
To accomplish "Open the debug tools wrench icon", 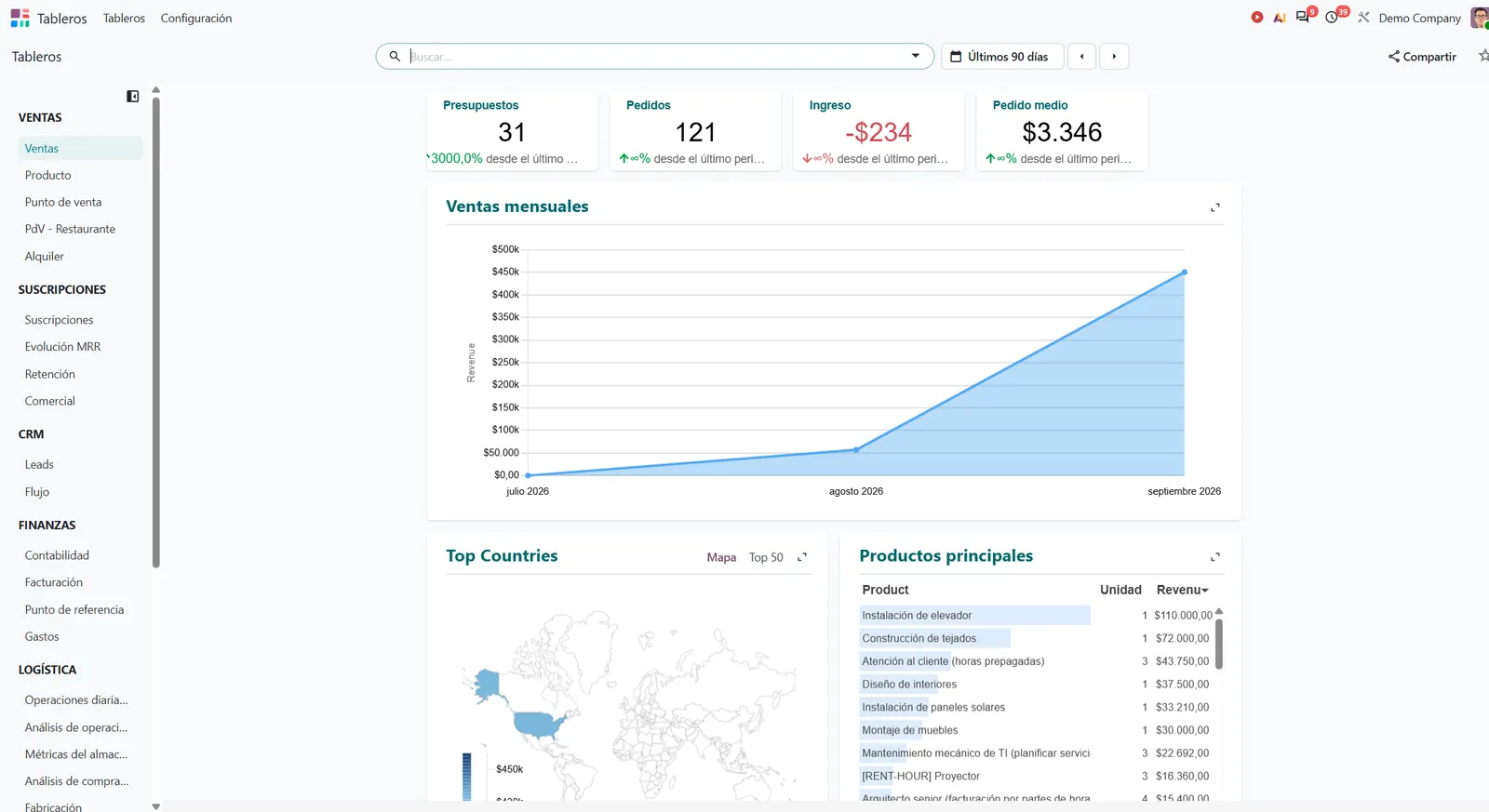I will pos(1363,18).
